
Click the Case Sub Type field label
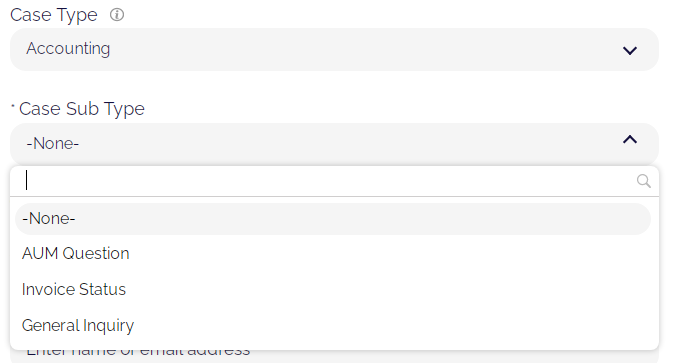click(x=81, y=109)
